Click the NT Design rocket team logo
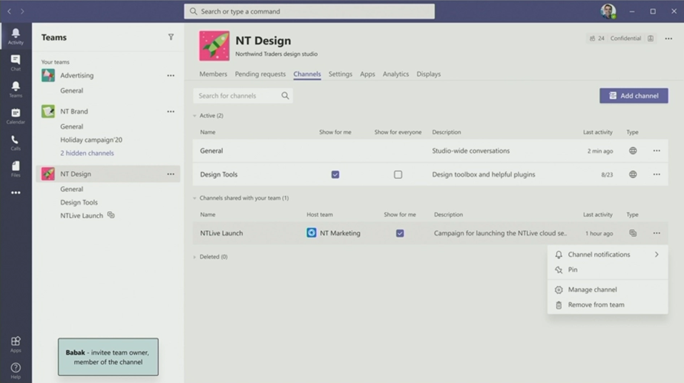This screenshot has height=383, width=684. (x=214, y=46)
